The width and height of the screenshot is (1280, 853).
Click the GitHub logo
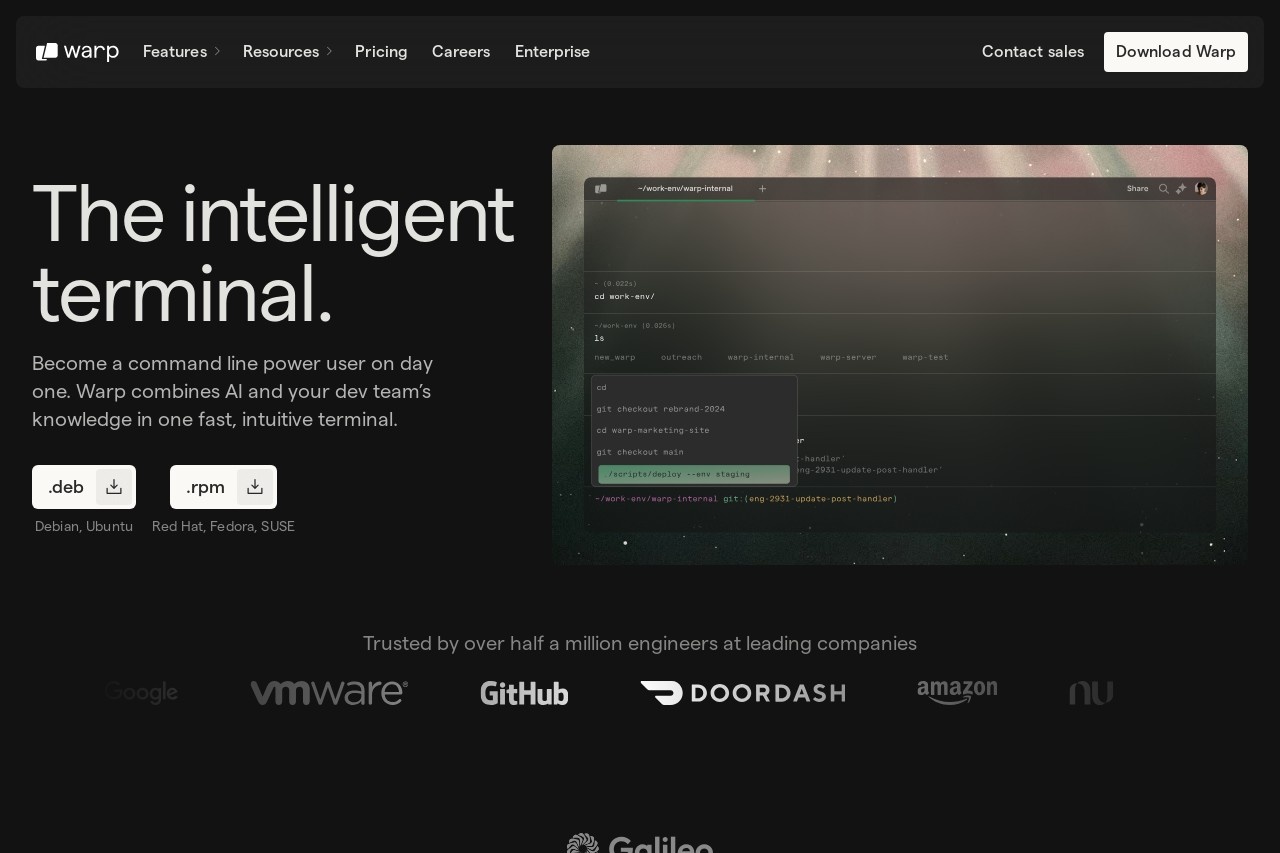524,693
